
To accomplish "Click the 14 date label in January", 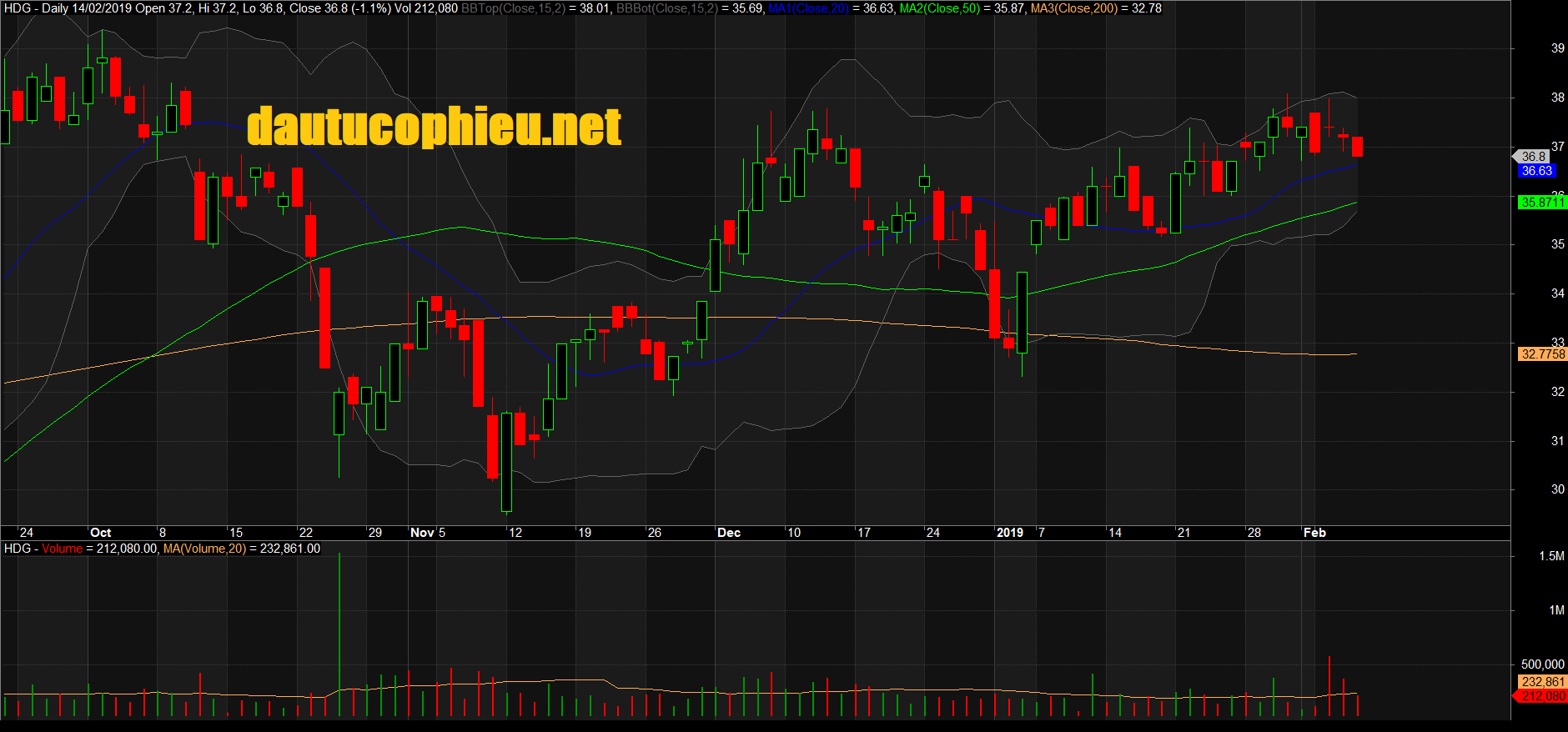I will (x=1115, y=533).
